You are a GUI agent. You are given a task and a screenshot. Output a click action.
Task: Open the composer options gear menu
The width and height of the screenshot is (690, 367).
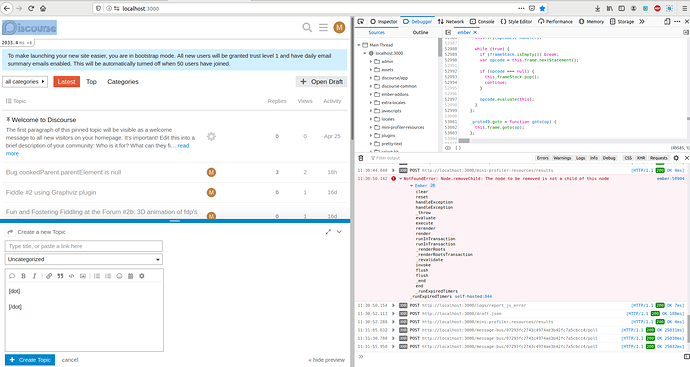point(142,276)
